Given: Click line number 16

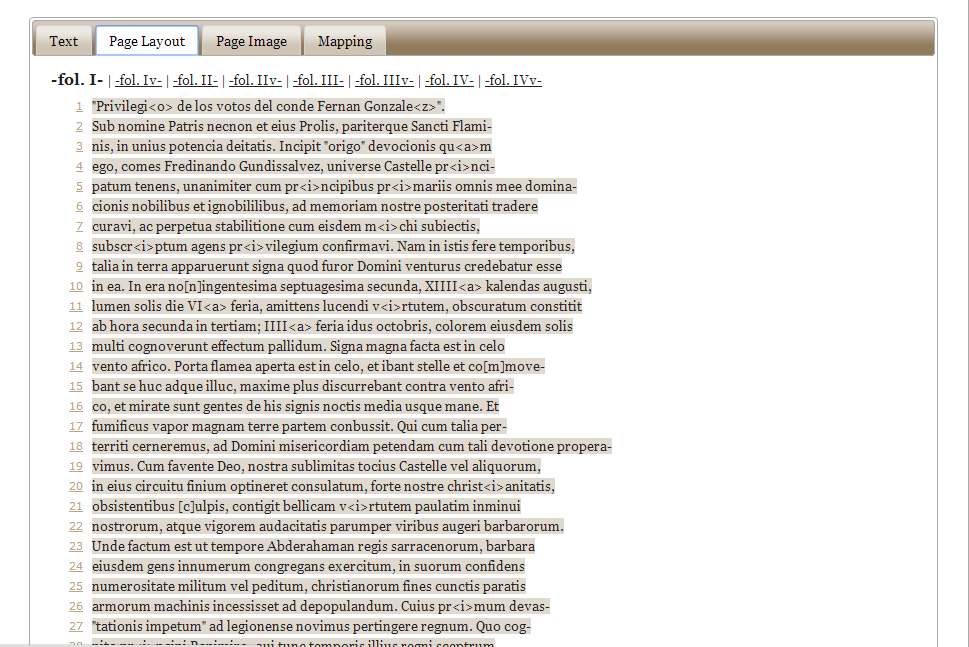Looking at the screenshot, I should [x=76, y=407].
